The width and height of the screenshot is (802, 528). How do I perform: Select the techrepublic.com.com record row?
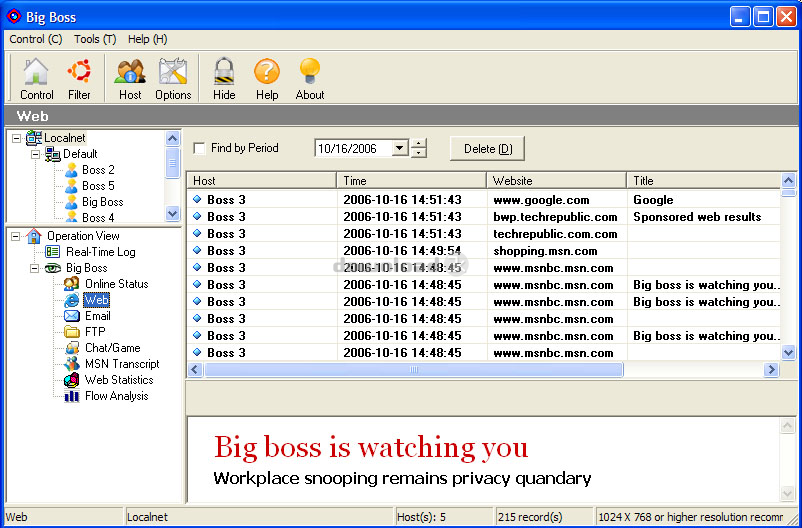(x=483, y=234)
